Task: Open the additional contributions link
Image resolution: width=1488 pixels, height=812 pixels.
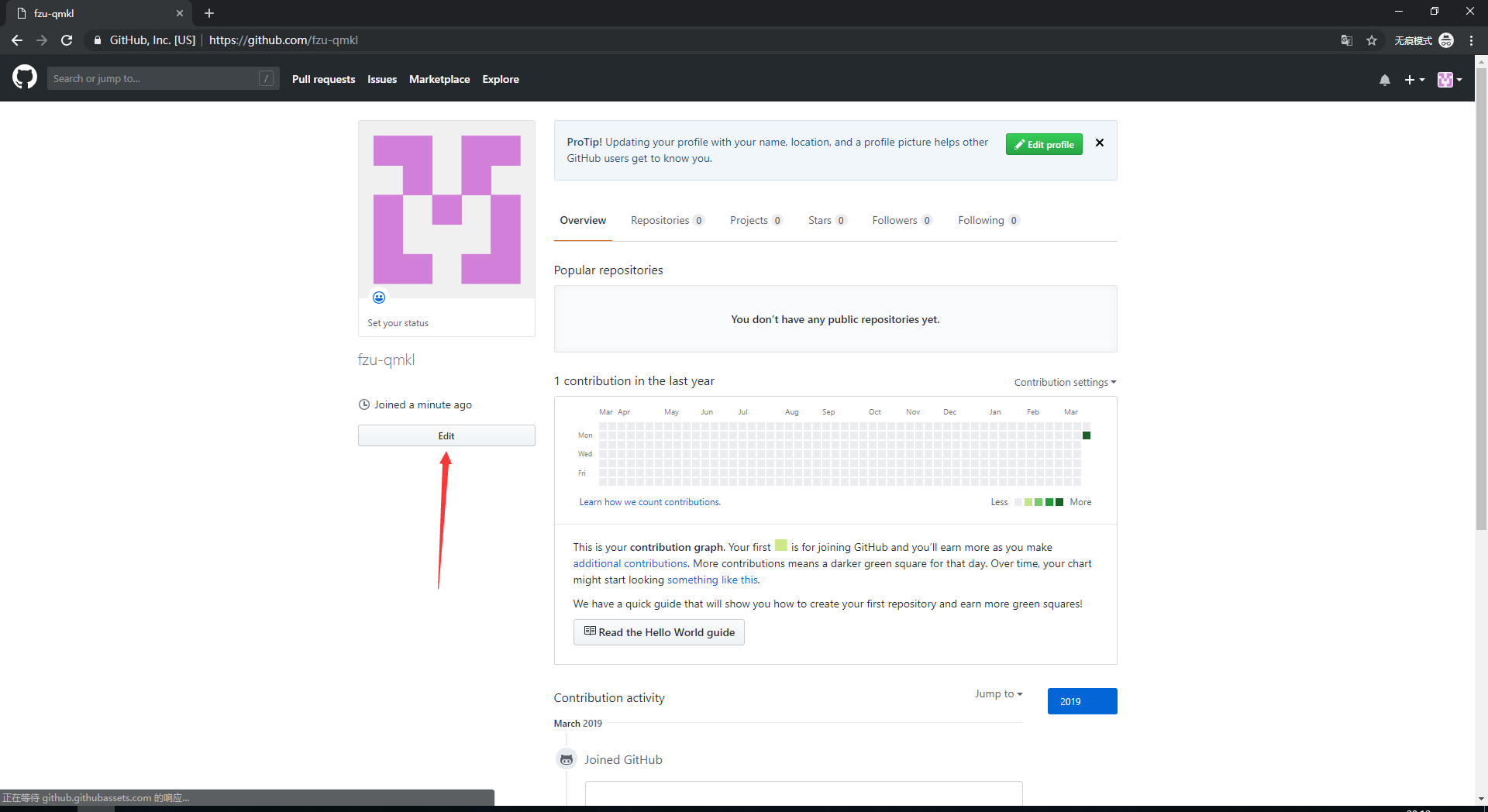Action: (x=630, y=563)
